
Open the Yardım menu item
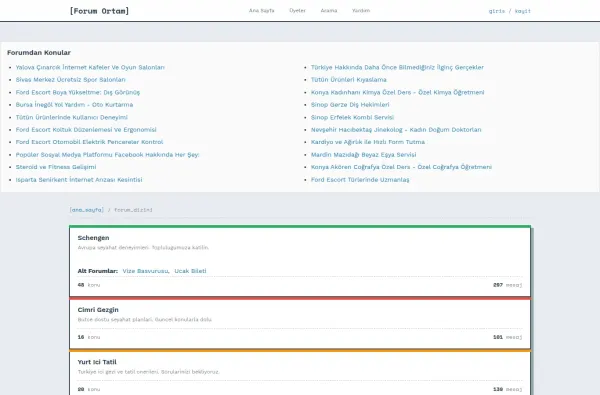pyautogui.click(x=361, y=11)
